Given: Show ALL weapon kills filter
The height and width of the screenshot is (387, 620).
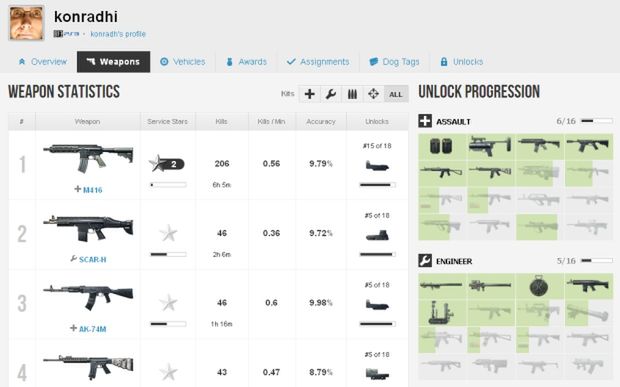Looking at the screenshot, I should pyautogui.click(x=396, y=94).
